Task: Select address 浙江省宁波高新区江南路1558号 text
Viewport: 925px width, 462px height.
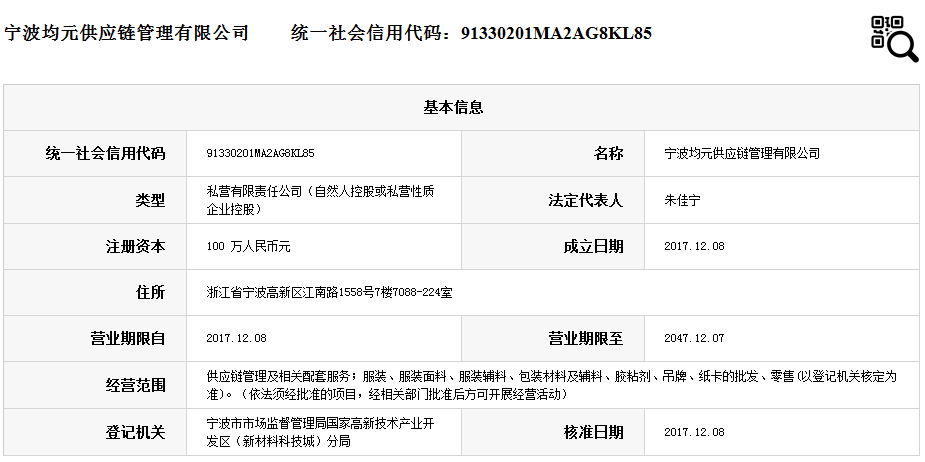Action: coord(330,293)
